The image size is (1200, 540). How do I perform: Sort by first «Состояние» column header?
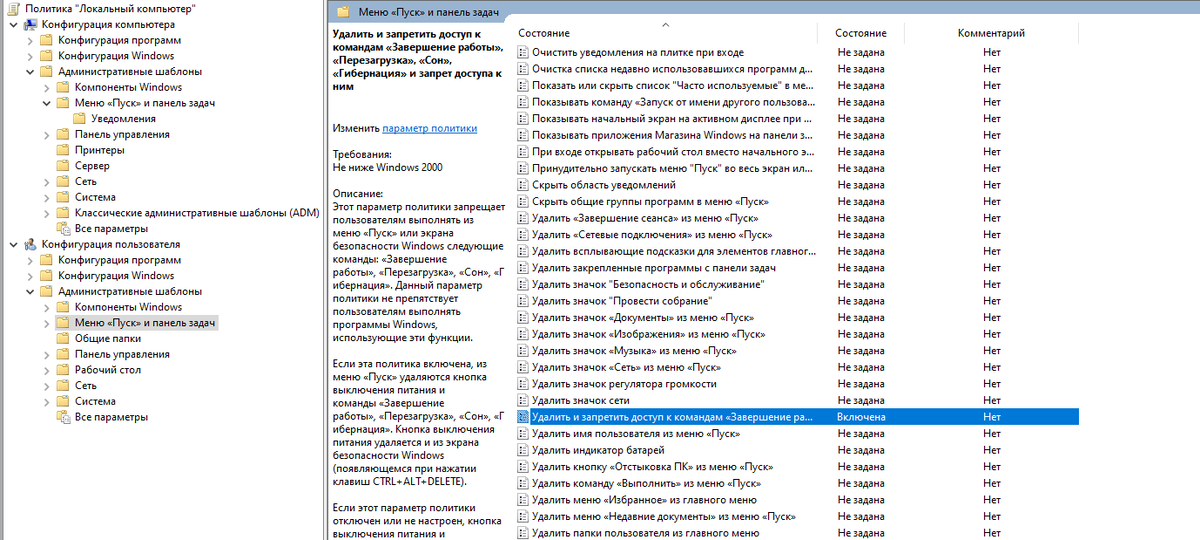coord(545,33)
